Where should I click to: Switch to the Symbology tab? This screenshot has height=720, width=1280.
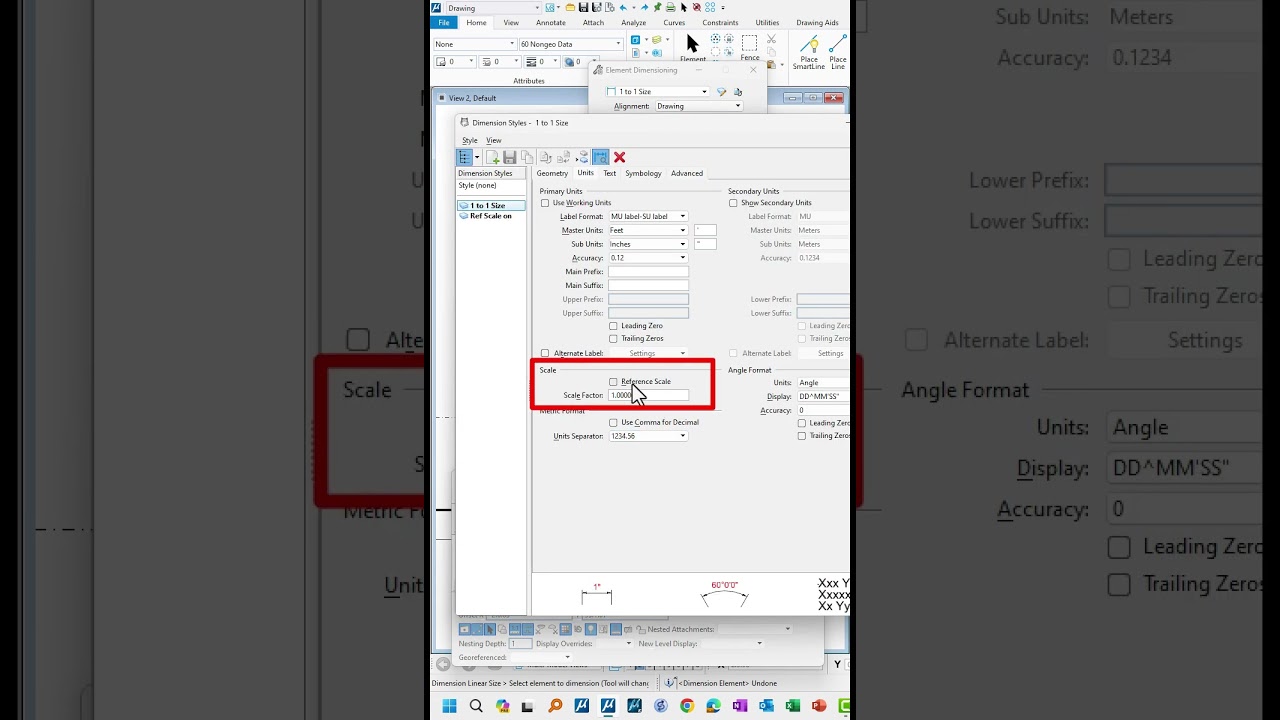click(x=643, y=173)
